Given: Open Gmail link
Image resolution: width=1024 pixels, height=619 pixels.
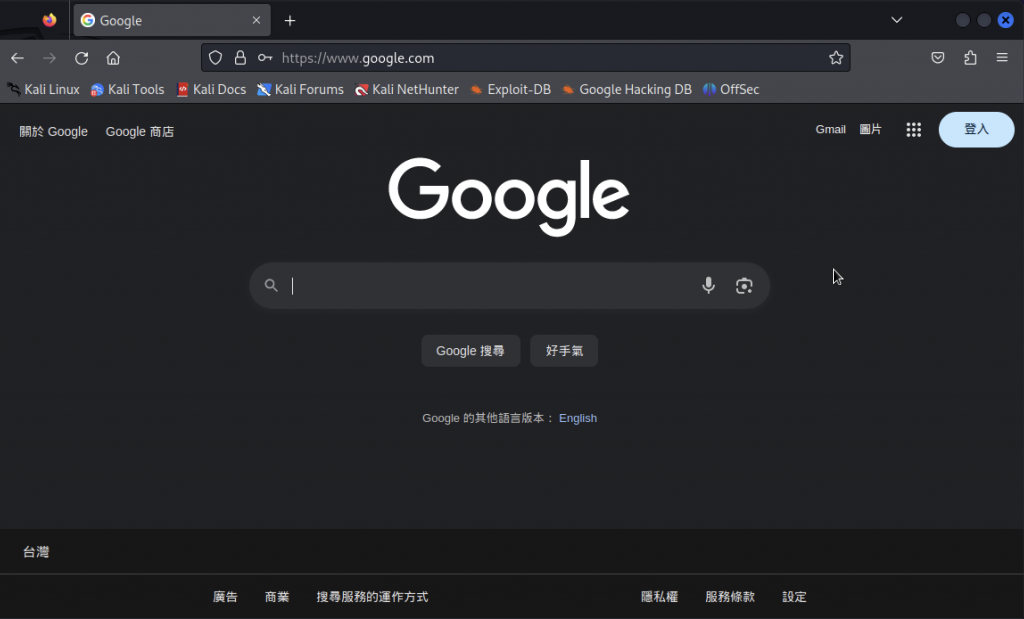Looking at the screenshot, I should click(831, 129).
